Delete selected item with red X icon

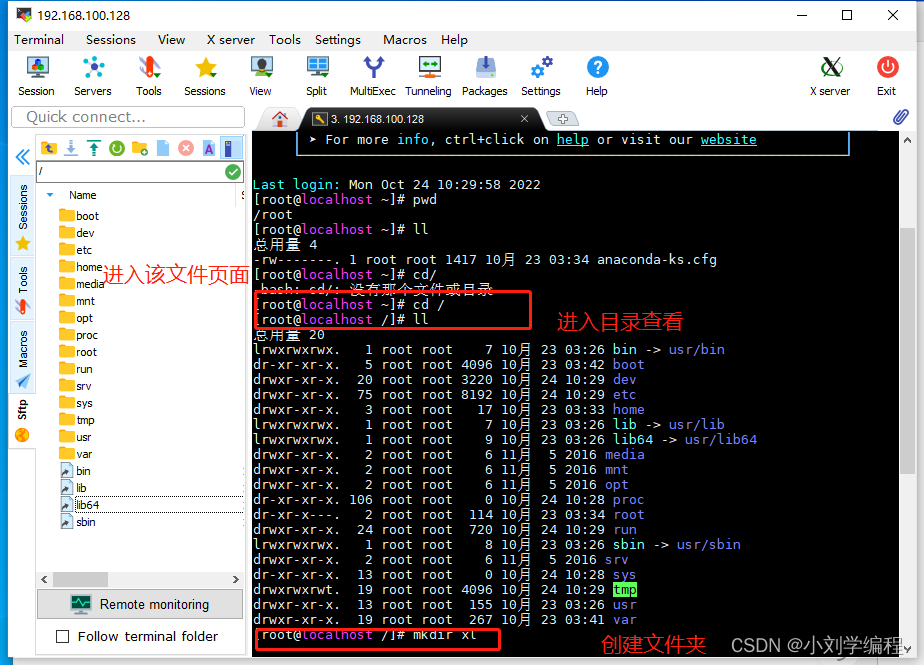(186, 148)
